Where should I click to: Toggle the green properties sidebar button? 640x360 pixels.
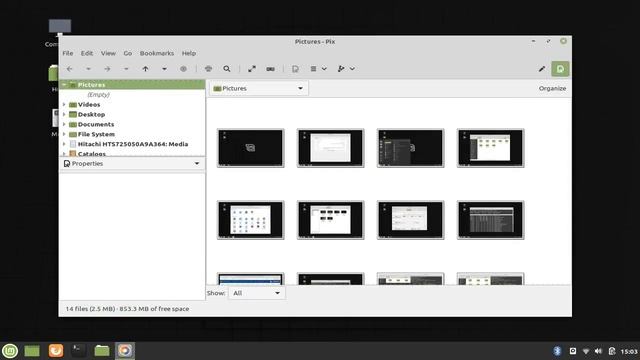point(560,69)
